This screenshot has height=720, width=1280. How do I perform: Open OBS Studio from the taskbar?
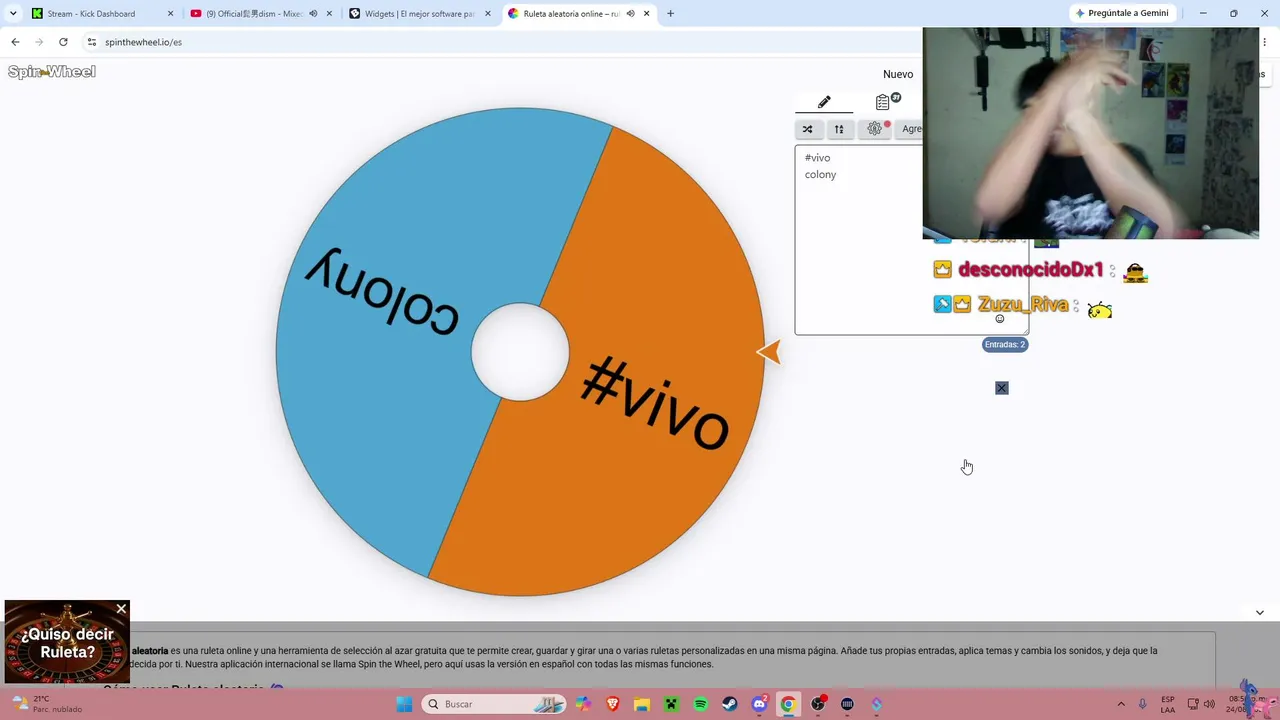[818, 704]
